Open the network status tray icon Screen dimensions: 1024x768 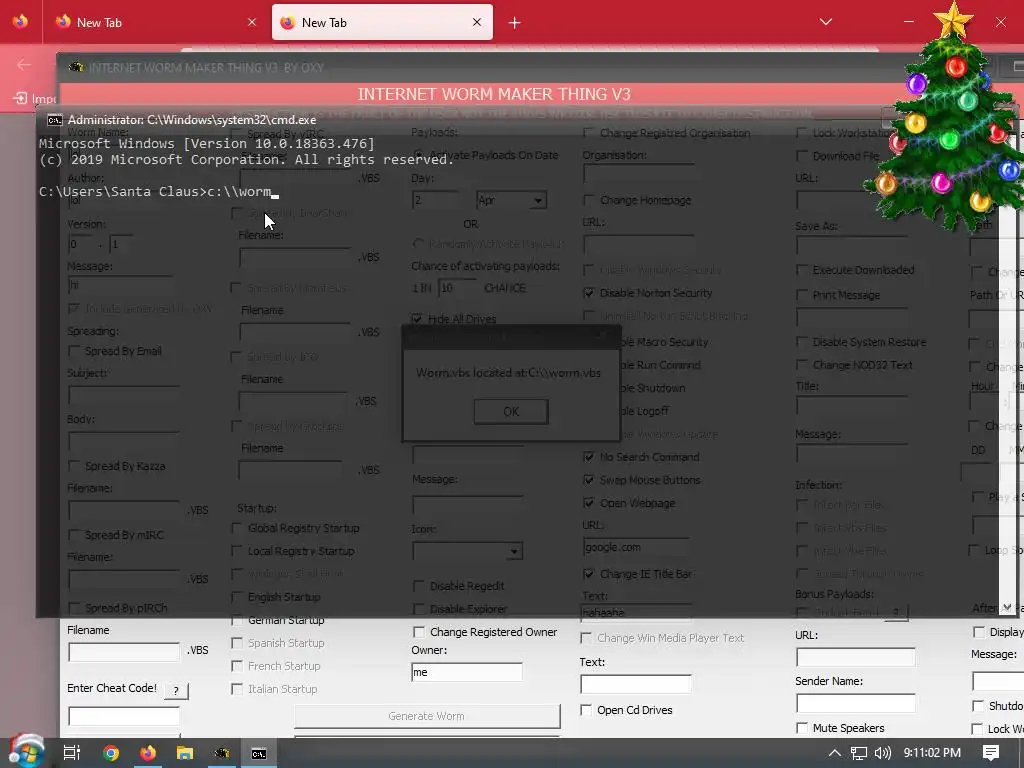859,753
